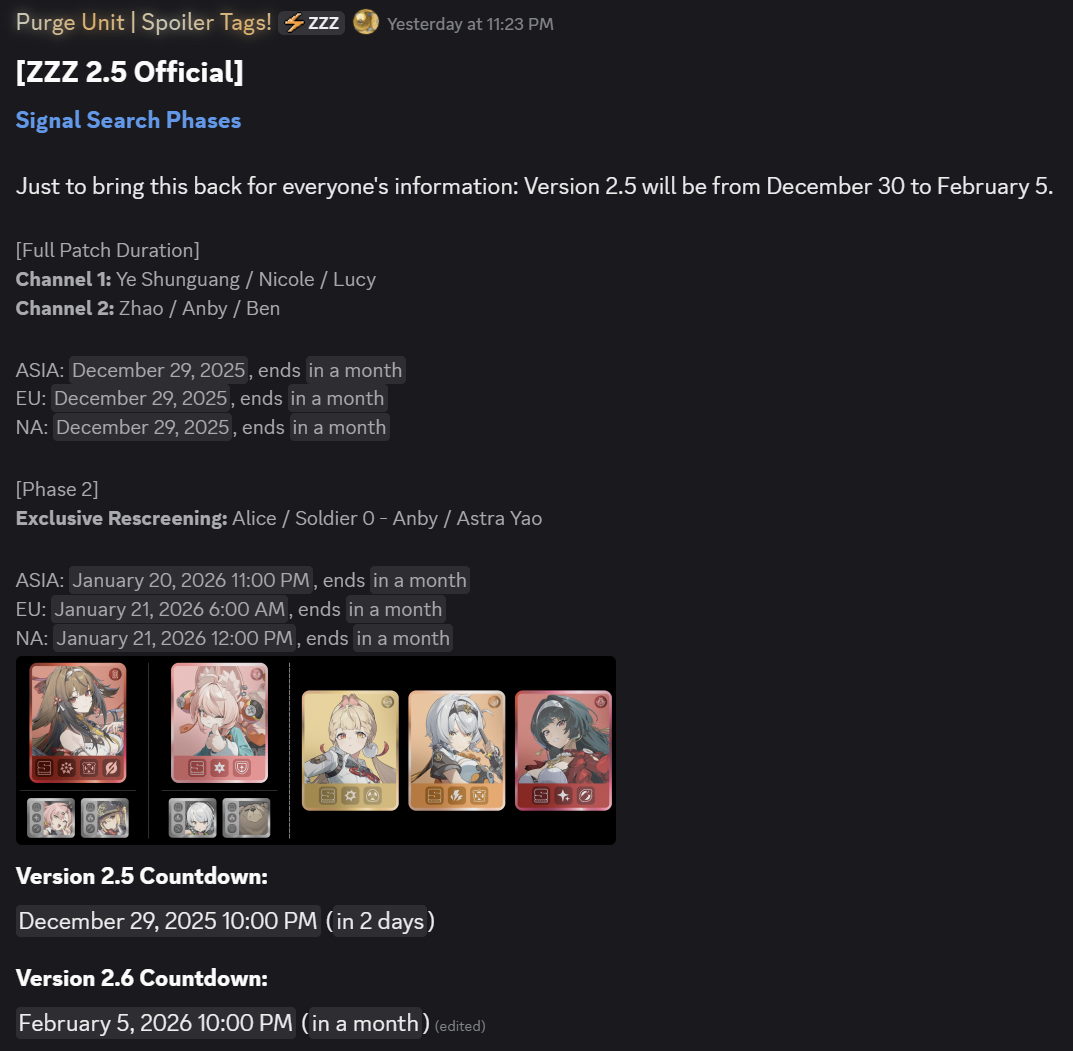The height and width of the screenshot is (1051, 1073).
Task: Click the Purge Unit | Spoiler Tags! username
Action: coord(144,23)
